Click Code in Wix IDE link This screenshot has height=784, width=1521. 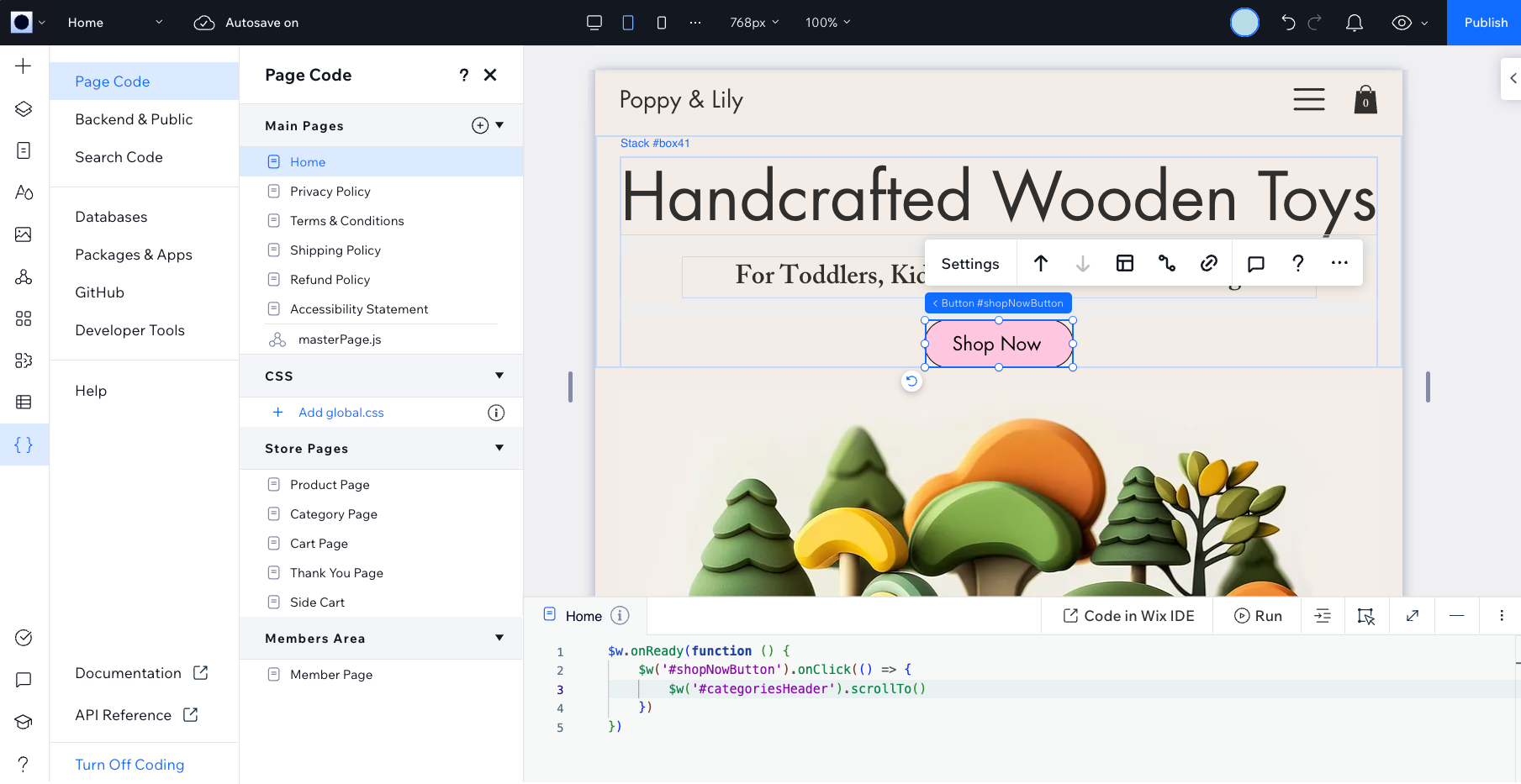point(1128,616)
